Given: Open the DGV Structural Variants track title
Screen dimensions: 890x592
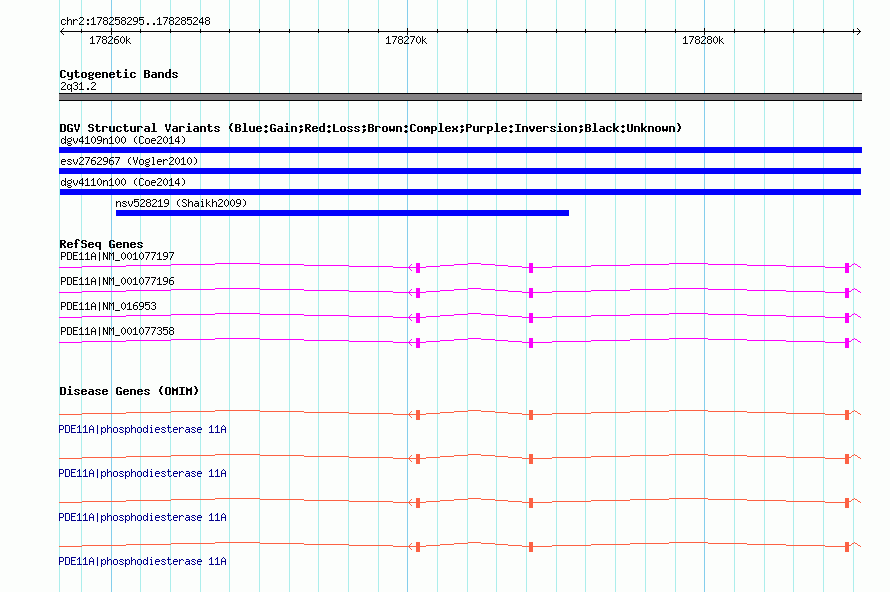Looking at the screenshot, I should click(x=370, y=128).
